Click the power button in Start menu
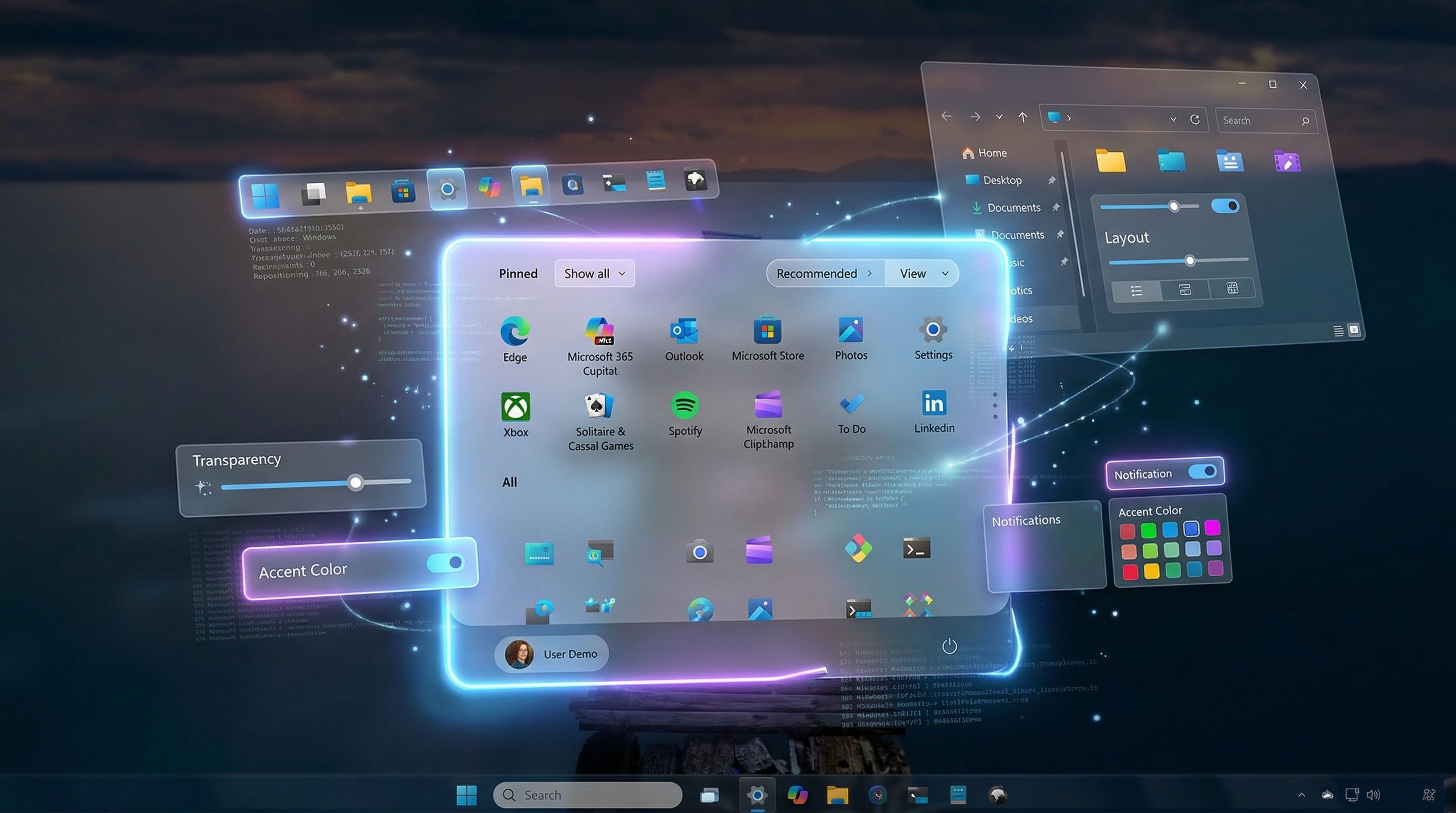Screen dimensions: 1456x813 (949, 646)
